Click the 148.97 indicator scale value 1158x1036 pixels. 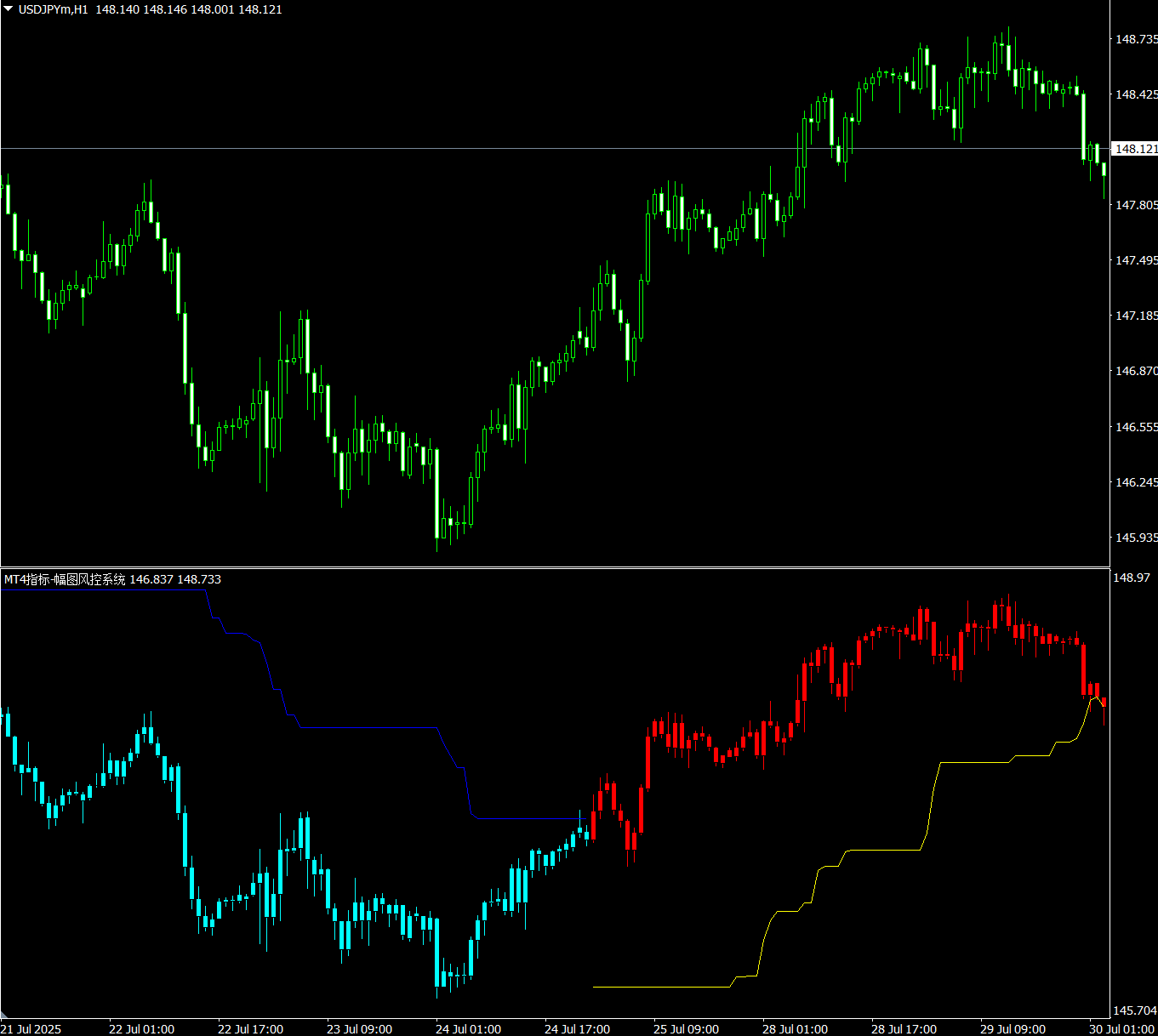tap(1132, 578)
